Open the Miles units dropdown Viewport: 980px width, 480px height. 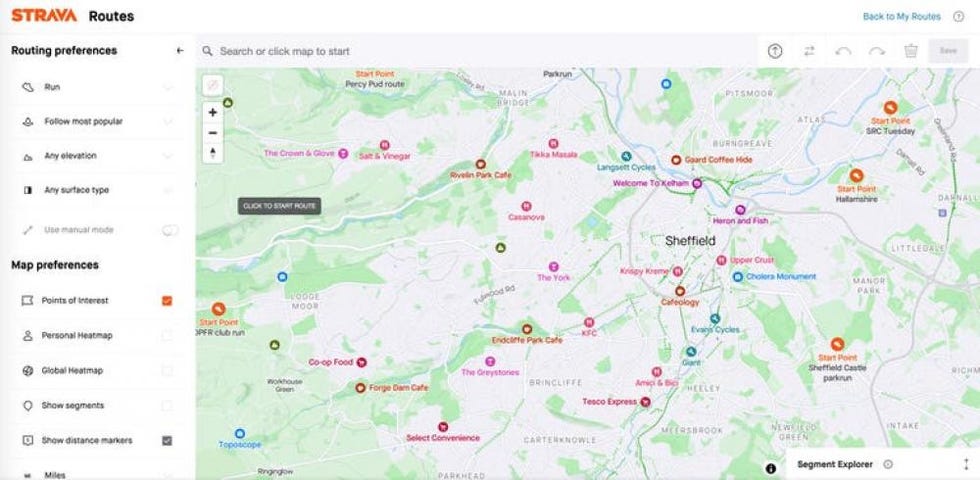coord(98,474)
